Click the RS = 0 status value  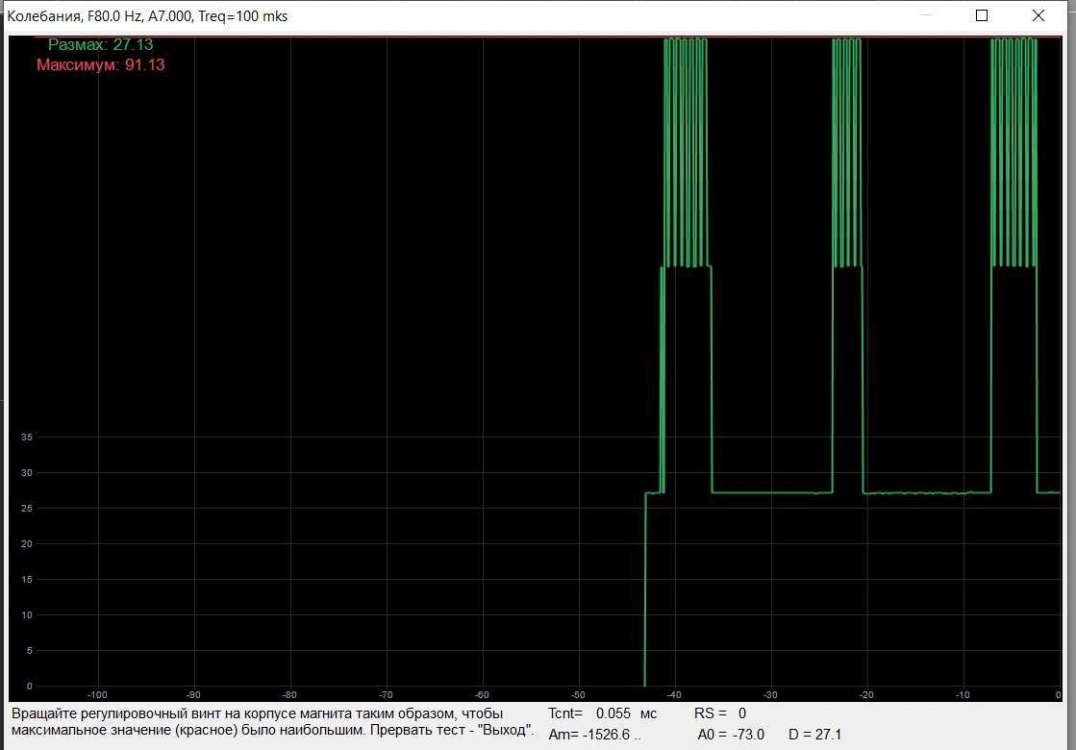(x=720, y=714)
